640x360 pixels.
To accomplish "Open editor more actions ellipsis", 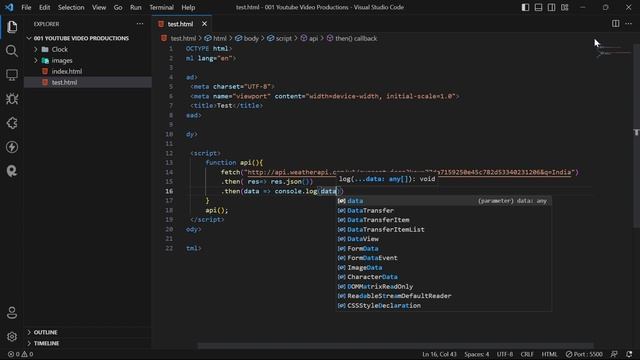I will pos(628,24).
